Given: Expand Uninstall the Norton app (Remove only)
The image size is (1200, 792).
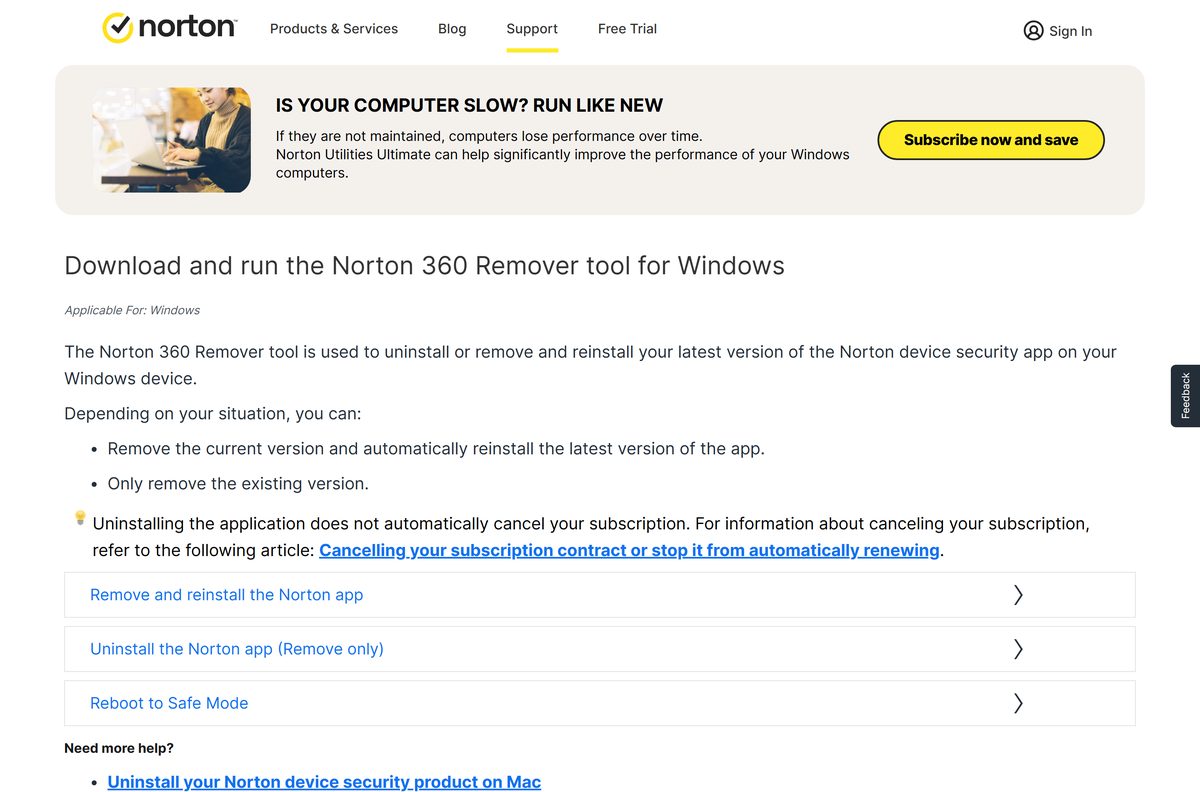Looking at the screenshot, I should coord(599,649).
